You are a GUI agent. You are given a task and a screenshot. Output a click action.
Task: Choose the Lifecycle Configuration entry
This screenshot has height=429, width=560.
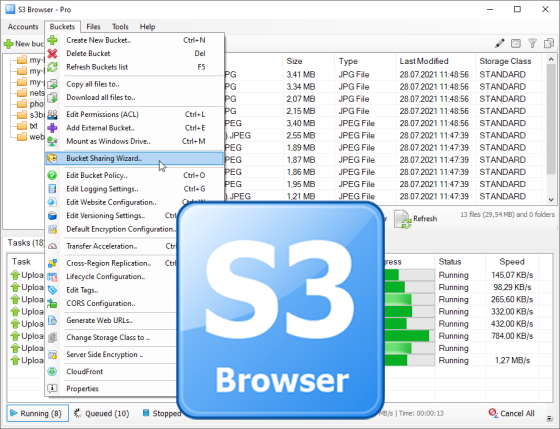coord(111,276)
